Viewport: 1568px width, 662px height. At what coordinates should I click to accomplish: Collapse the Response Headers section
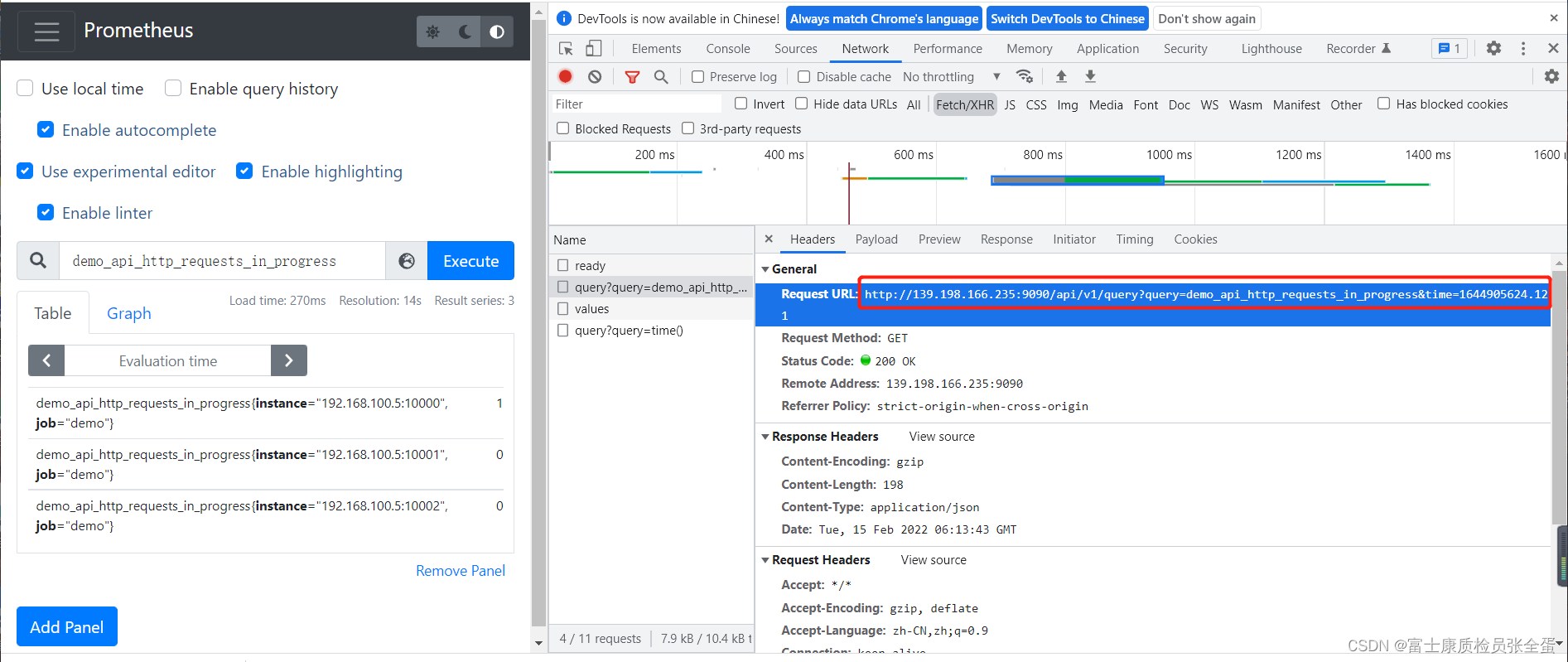(765, 437)
